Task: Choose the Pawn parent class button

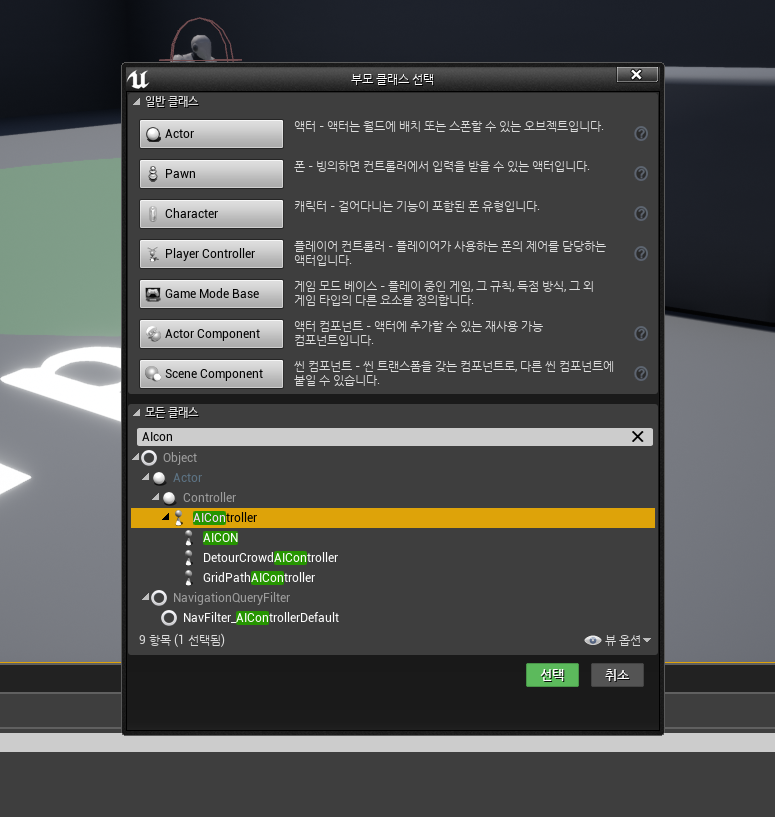Action: pos(211,174)
